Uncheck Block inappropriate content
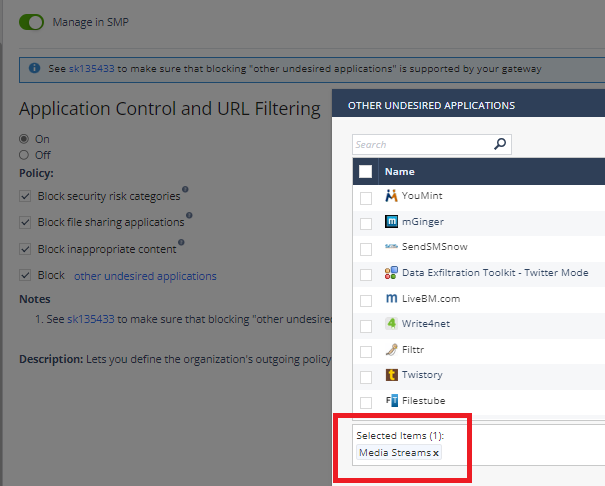 pyautogui.click(x=25, y=249)
